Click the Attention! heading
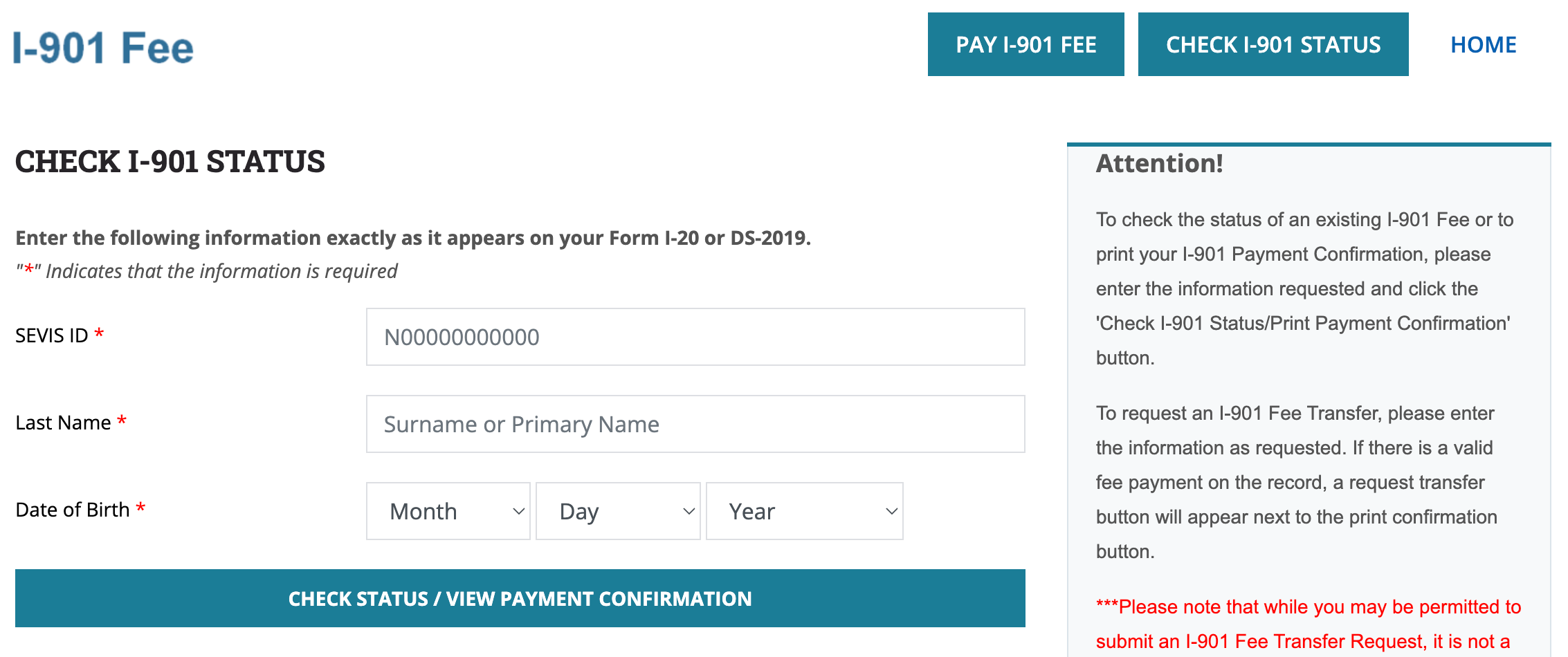Viewport: 1568px width, 657px height. [x=1160, y=163]
